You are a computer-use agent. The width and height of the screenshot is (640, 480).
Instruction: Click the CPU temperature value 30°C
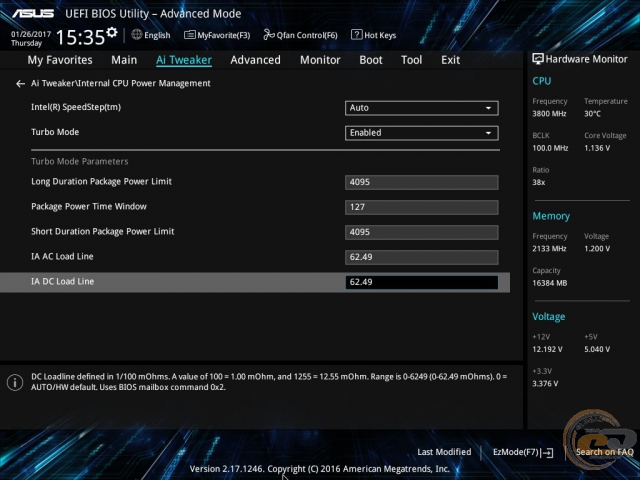(592, 114)
